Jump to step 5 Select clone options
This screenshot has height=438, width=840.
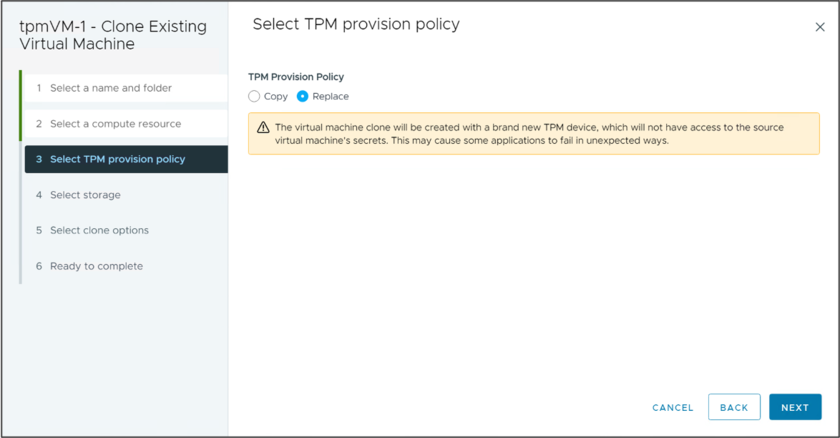coord(99,230)
